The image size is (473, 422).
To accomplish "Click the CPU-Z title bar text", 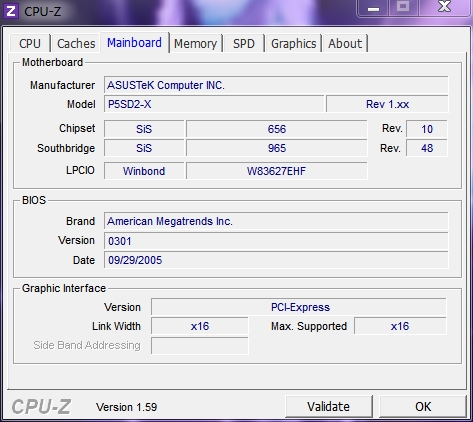I will [x=42, y=12].
